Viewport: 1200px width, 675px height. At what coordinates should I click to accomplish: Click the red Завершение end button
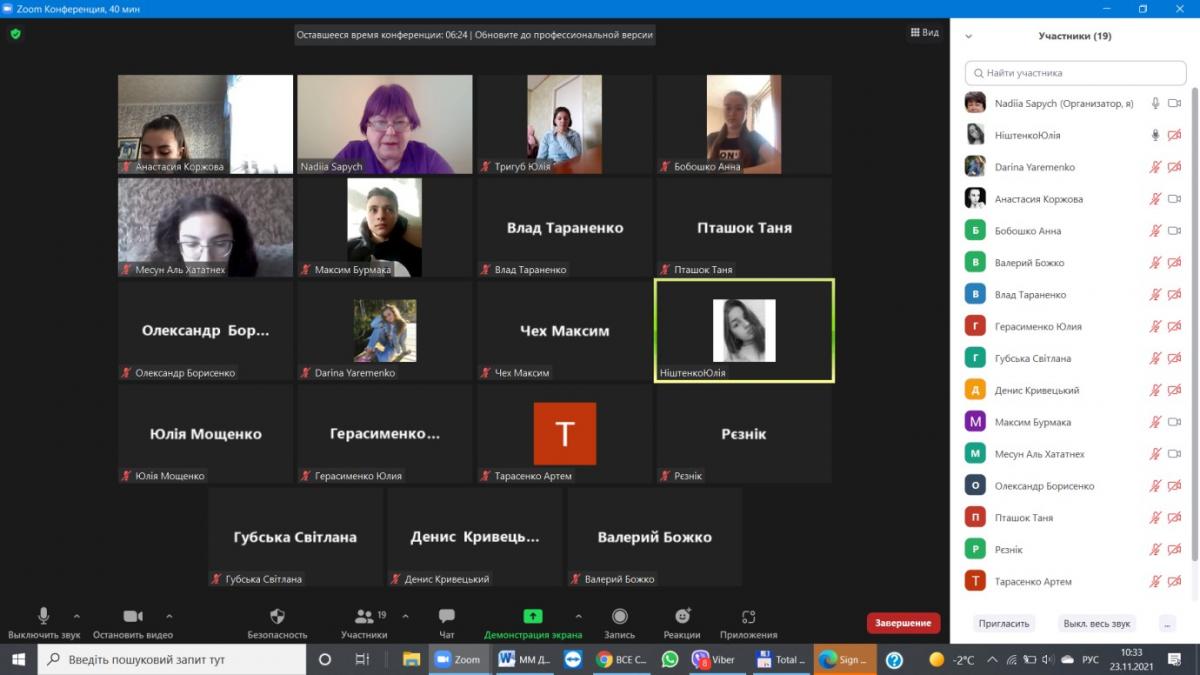point(903,623)
